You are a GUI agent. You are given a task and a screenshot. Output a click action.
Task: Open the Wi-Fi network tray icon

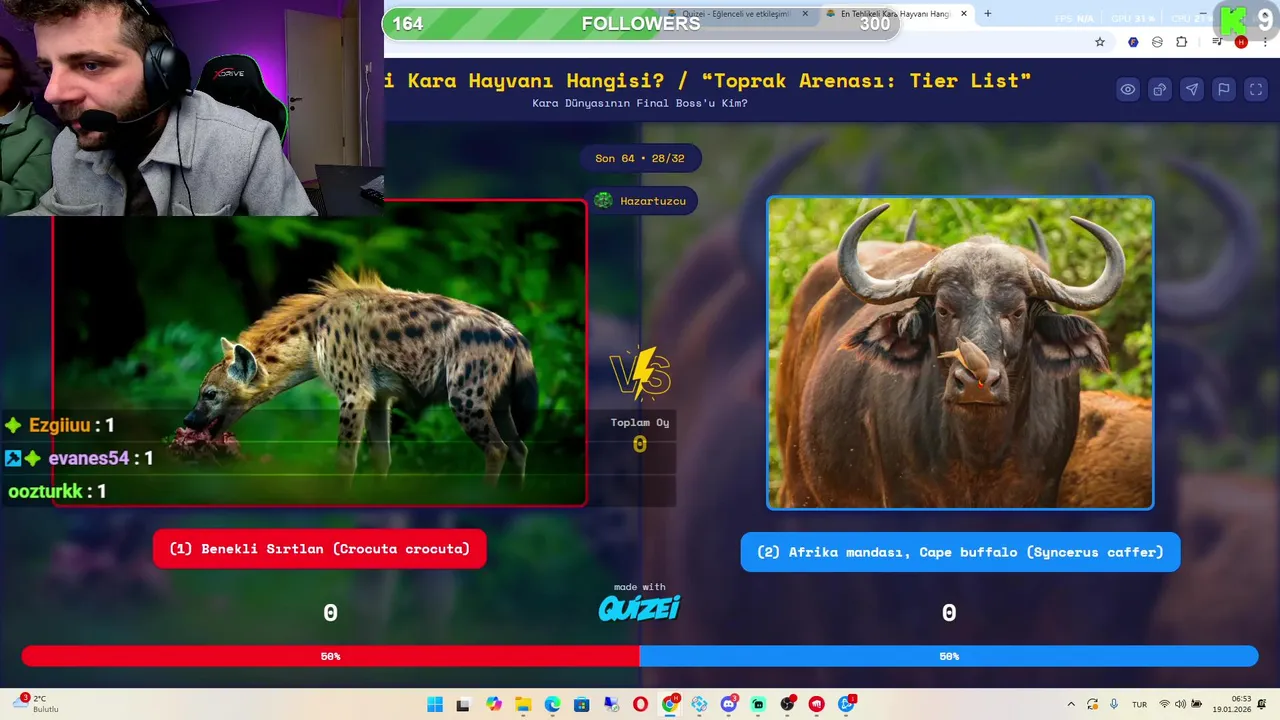[x=1164, y=705]
